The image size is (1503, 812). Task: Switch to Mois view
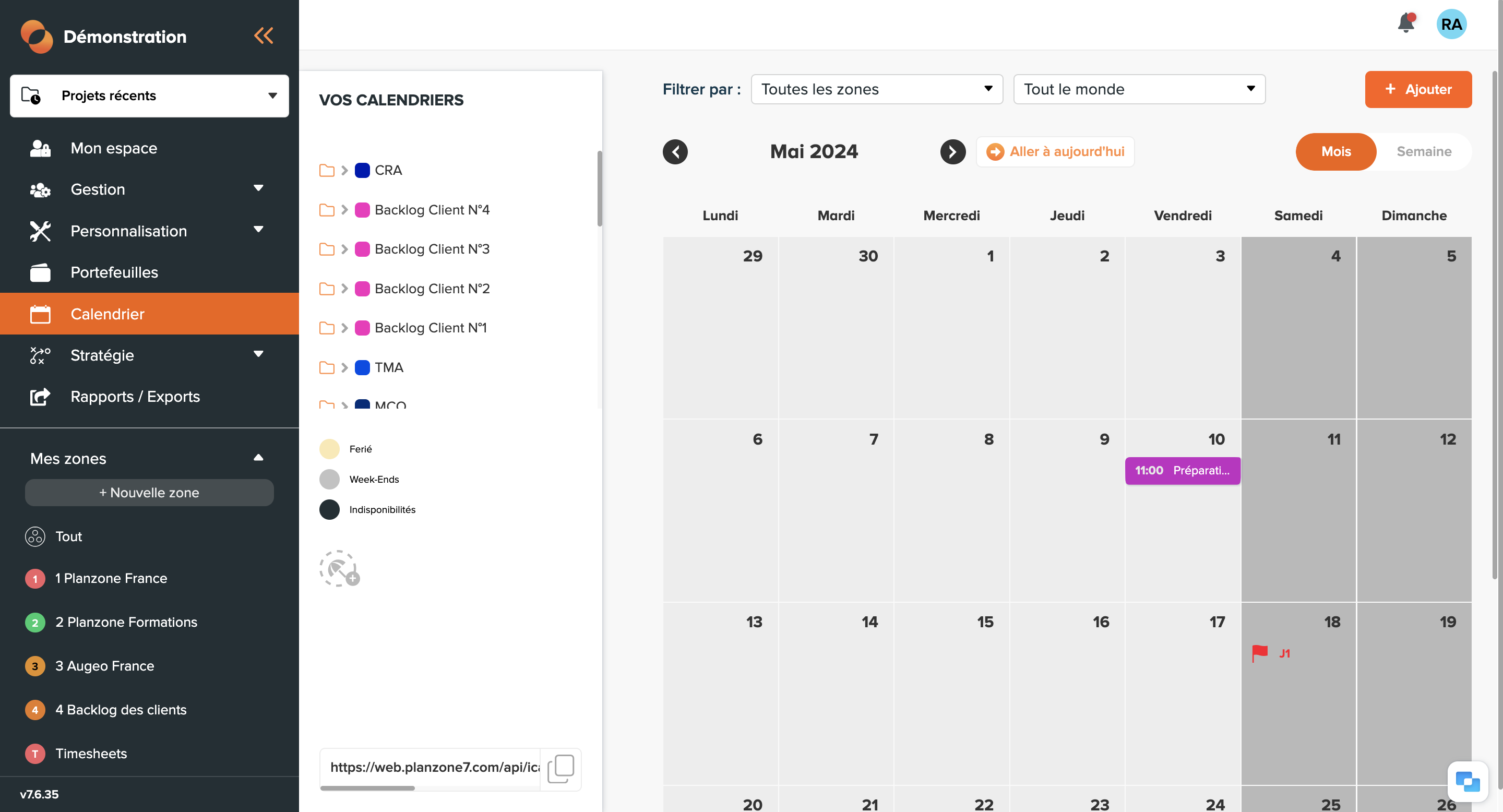[1335, 152]
